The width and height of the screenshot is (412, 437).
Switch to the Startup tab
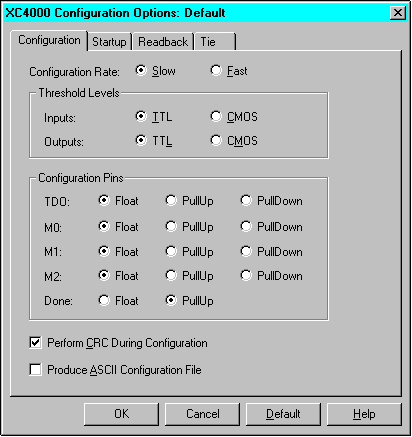coord(109,42)
